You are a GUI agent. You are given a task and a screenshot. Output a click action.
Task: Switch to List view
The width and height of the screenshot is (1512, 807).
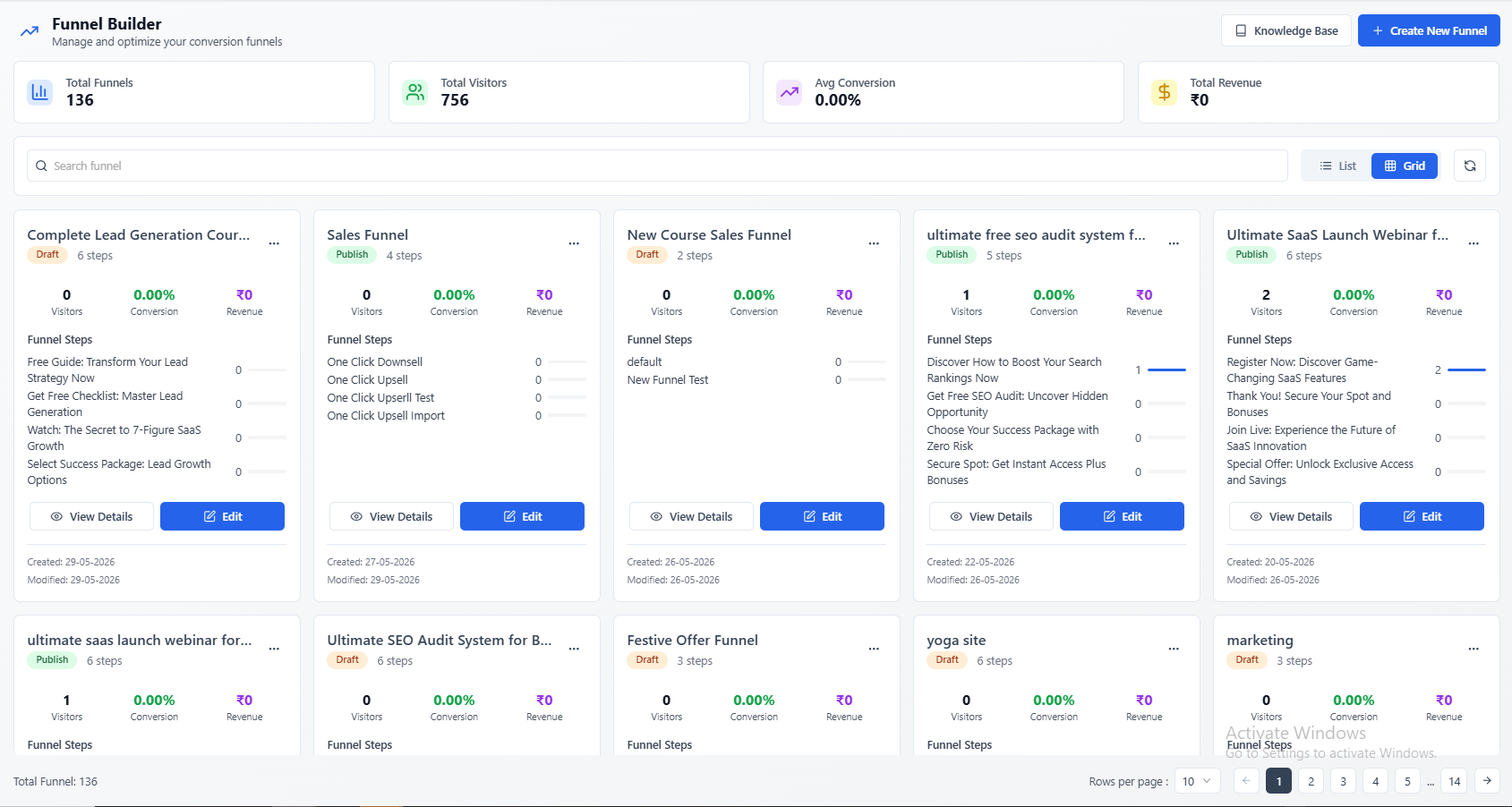(1337, 166)
